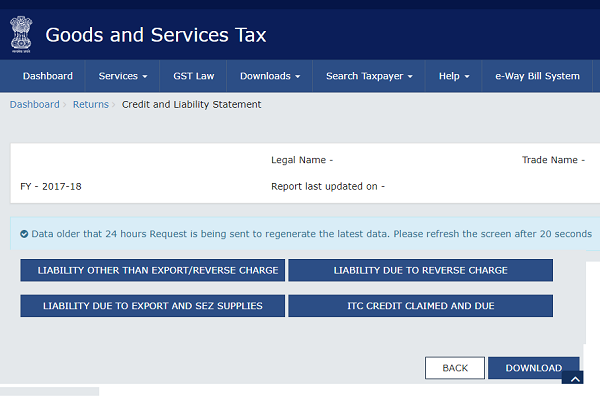This screenshot has height=403, width=600.
Task: Click Liability Other Than Export/Reverse Charge button
Action: tap(153, 270)
